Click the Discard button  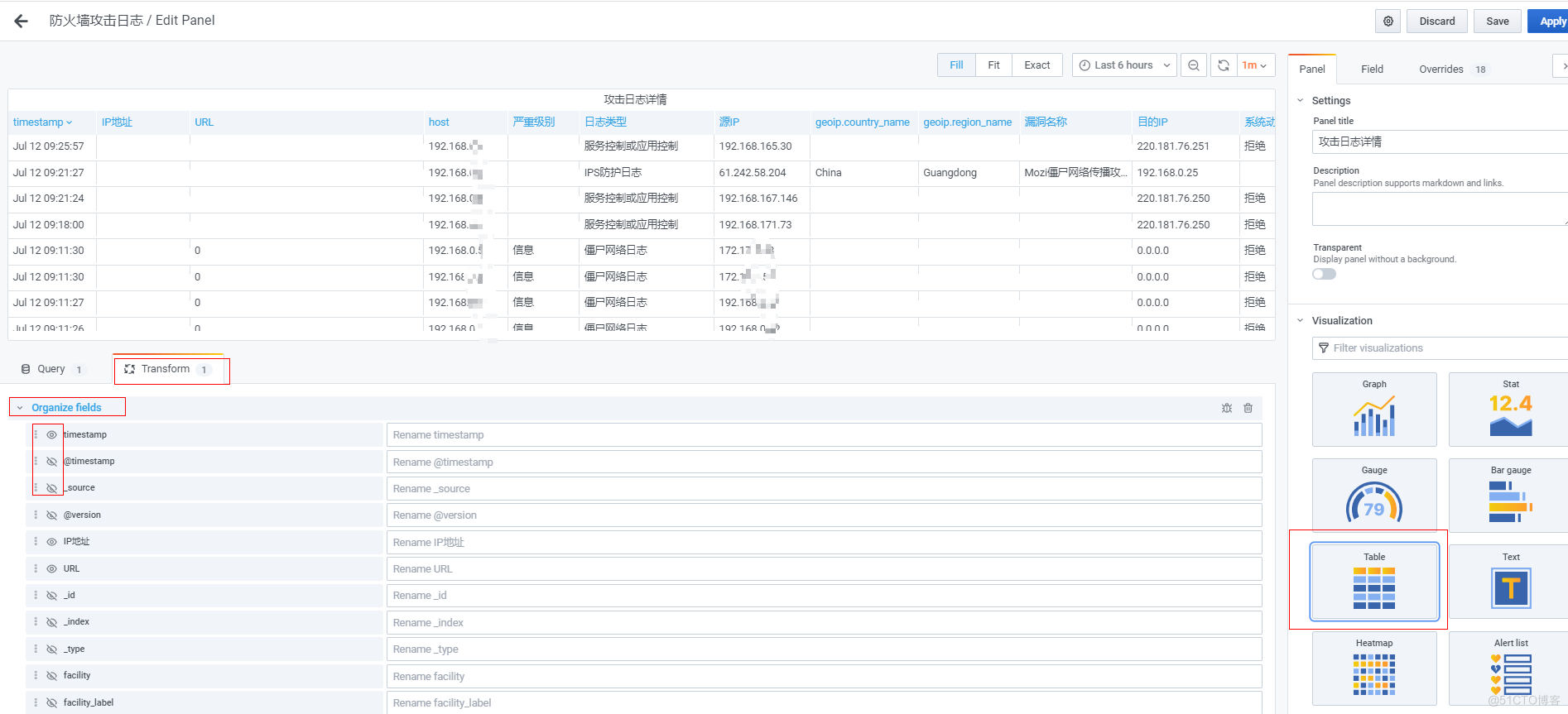click(x=1436, y=22)
